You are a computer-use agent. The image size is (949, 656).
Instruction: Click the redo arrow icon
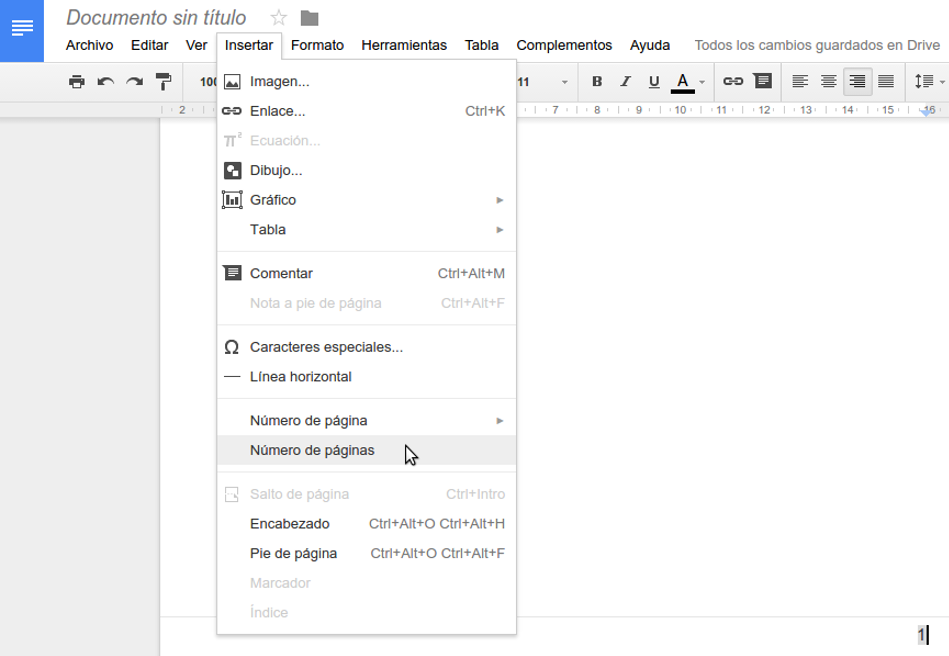click(x=135, y=82)
